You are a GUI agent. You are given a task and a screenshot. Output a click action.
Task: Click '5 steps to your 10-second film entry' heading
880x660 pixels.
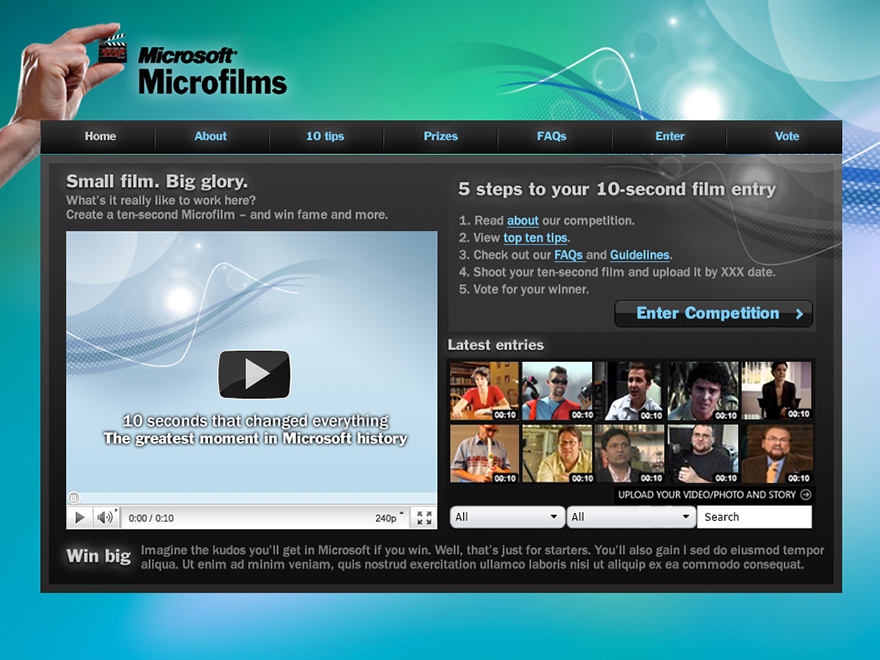[617, 189]
